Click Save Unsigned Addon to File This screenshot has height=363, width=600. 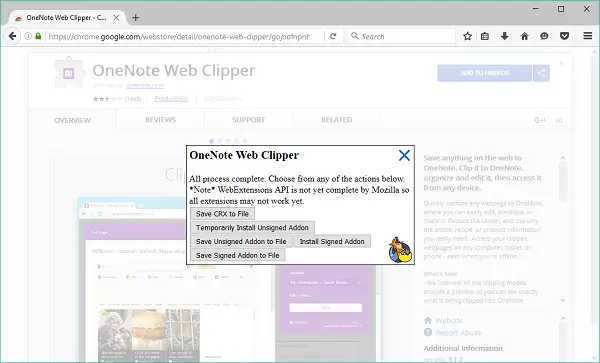pyautogui.click(x=241, y=241)
